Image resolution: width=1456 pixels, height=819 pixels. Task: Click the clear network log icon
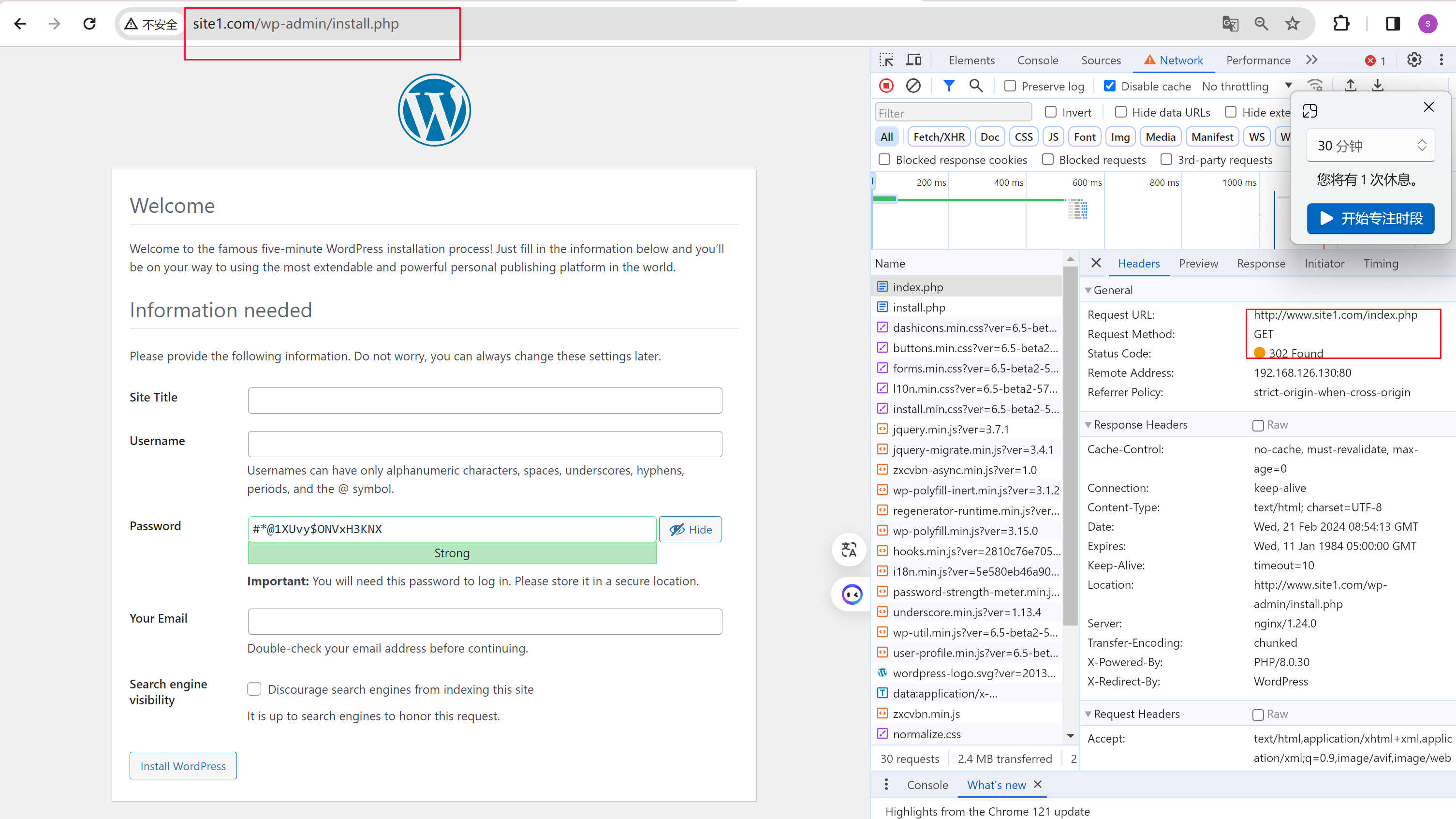click(913, 86)
